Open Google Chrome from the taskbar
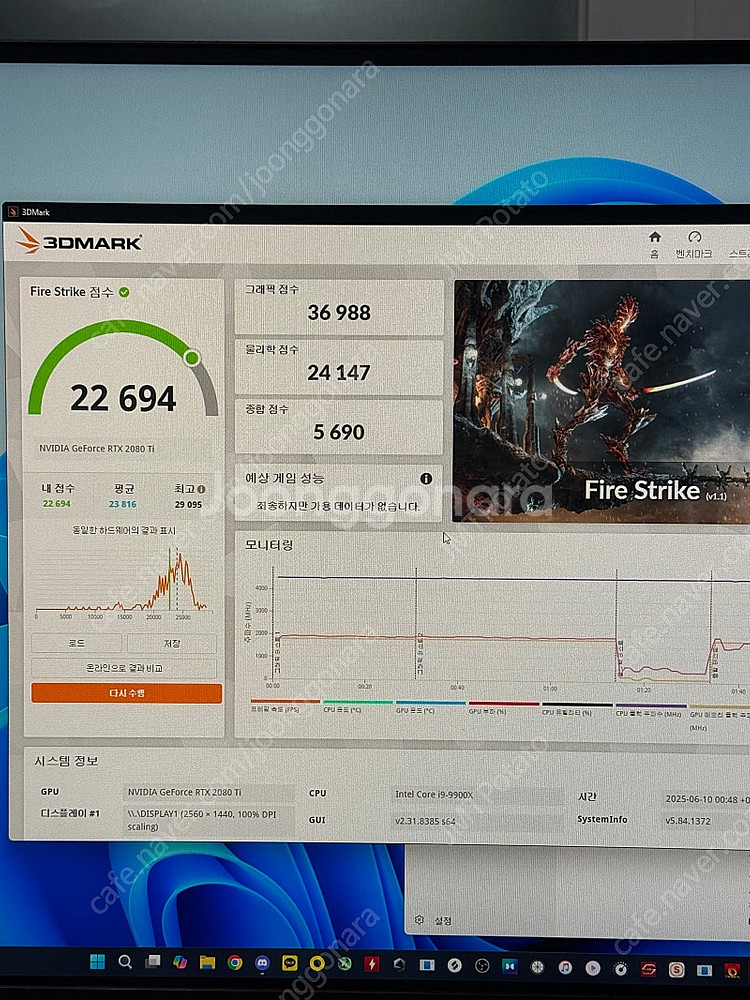The width and height of the screenshot is (750, 1000). click(x=235, y=963)
